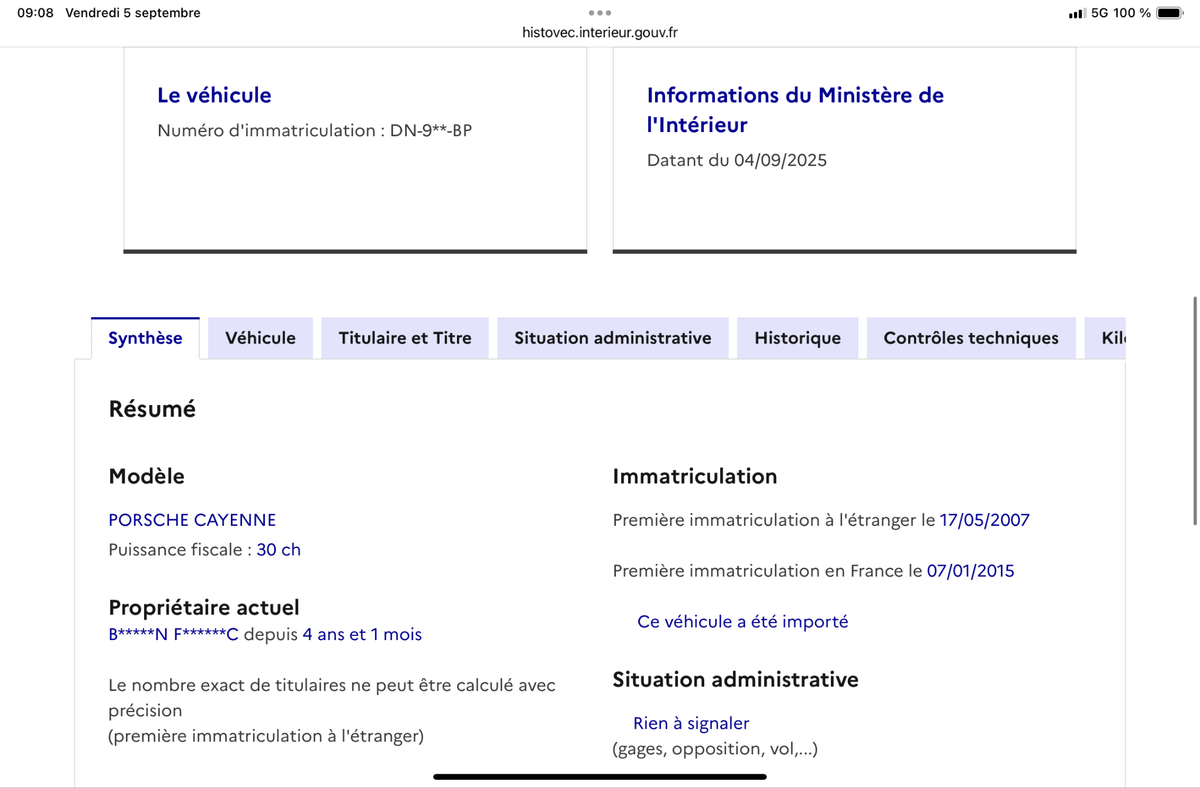The height and width of the screenshot is (788, 1200).
Task: Tap the page vertical scrollbar
Action: (x=1195, y=410)
